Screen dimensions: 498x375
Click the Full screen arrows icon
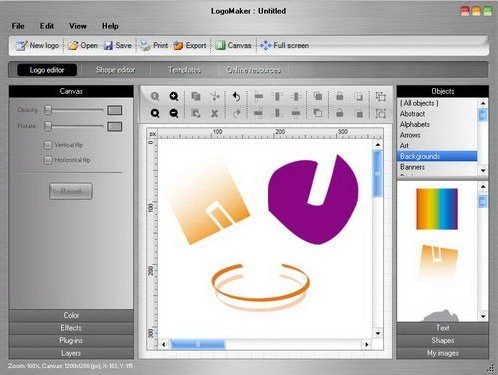(266, 45)
